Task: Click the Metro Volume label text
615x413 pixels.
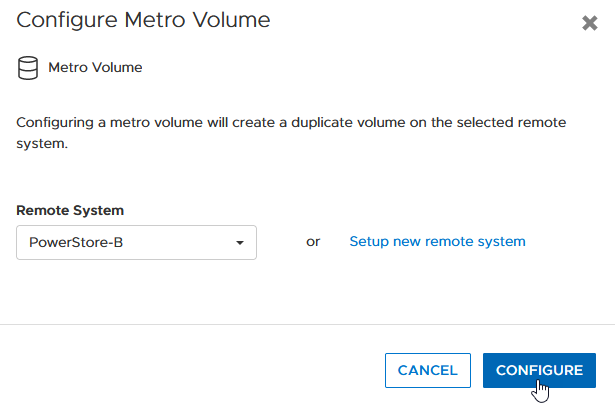Action: 95,68
